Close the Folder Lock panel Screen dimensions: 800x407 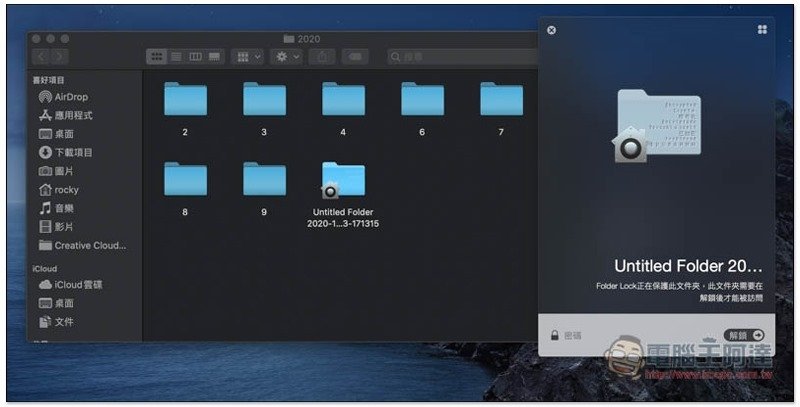[x=551, y=30]
